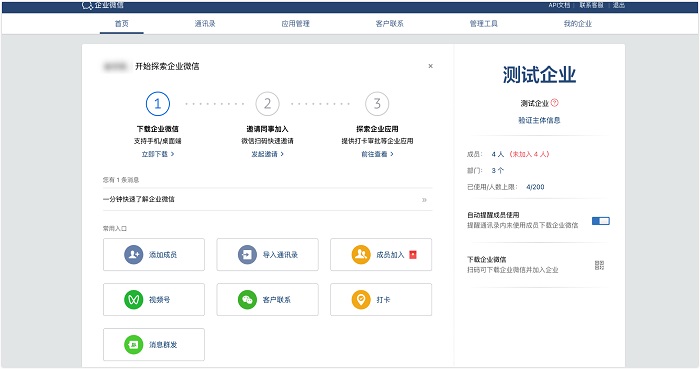The height and width of the screenshot is (369, 700).
Task: Select step 1 circle 下载企业微信
Action: 158,104
